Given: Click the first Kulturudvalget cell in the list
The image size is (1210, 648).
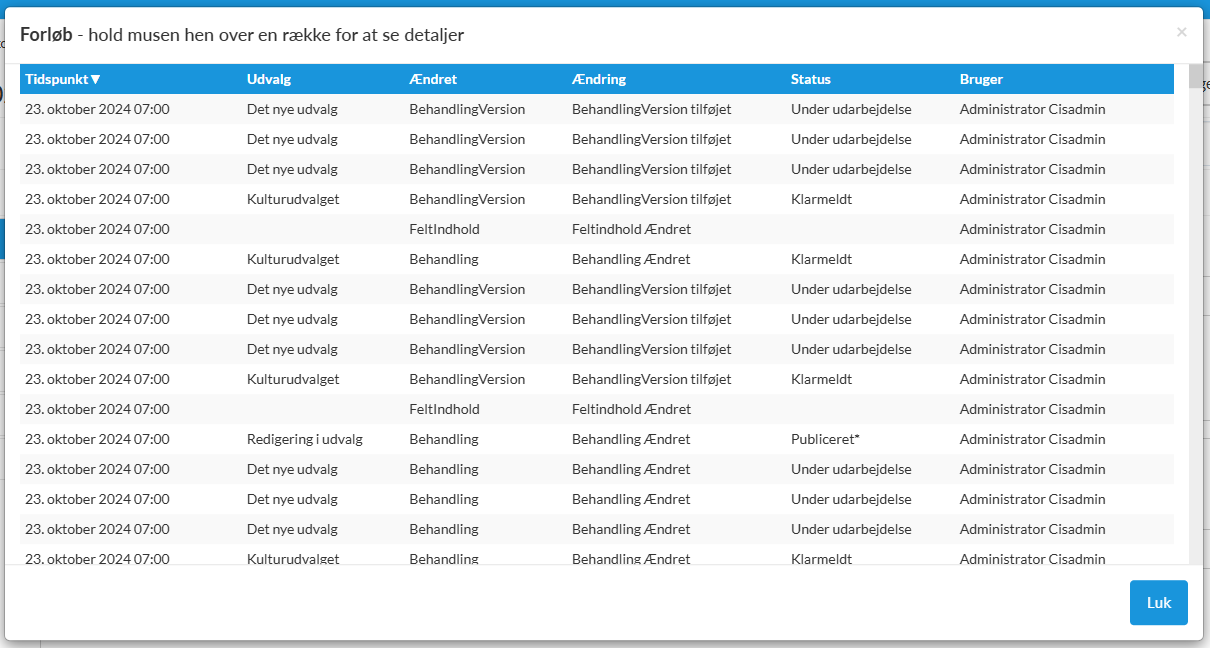Looking at the screenshot, I should point(293,199).
